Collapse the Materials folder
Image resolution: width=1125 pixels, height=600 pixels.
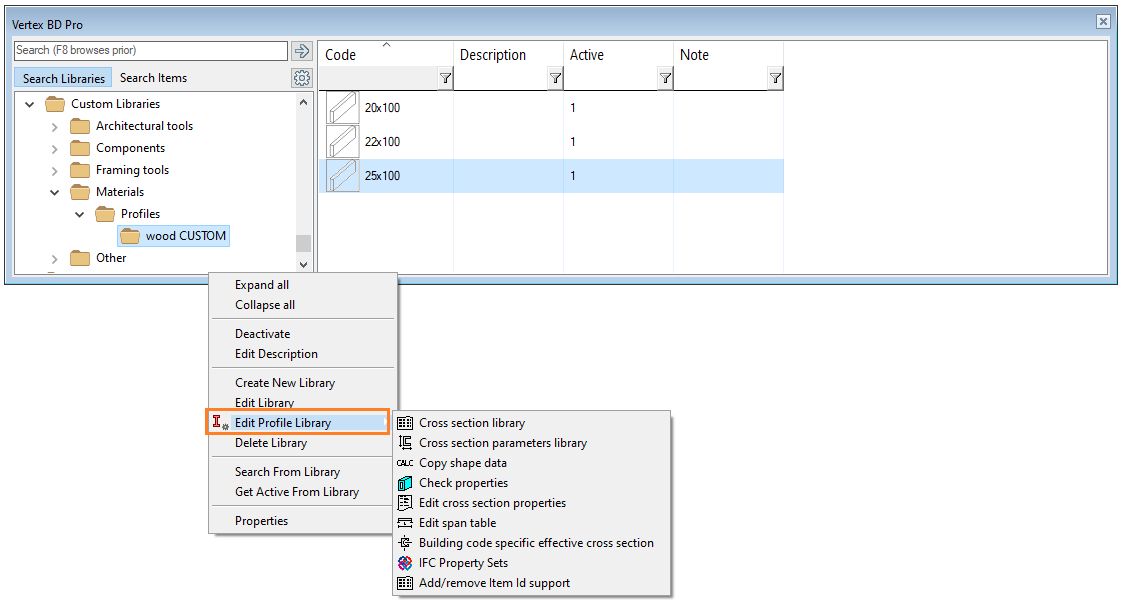tap(55, 192)
